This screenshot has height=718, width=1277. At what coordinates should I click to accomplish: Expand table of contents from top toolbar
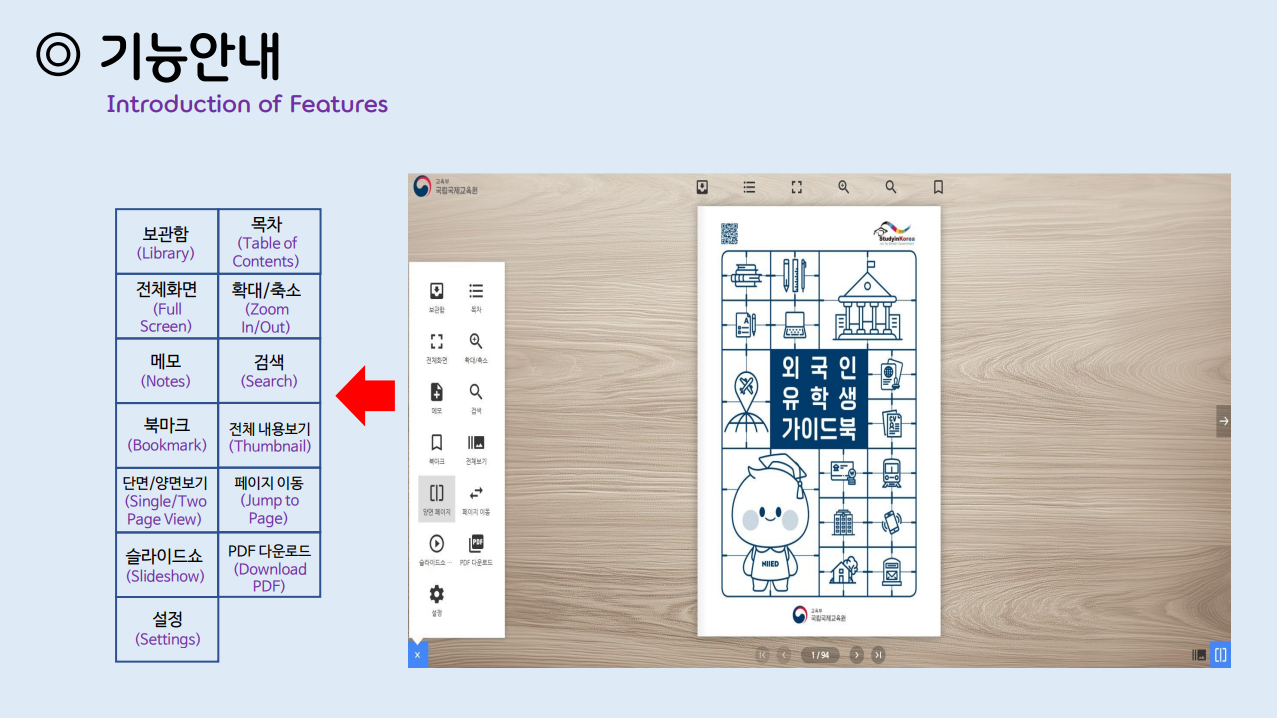pos(749,187)
